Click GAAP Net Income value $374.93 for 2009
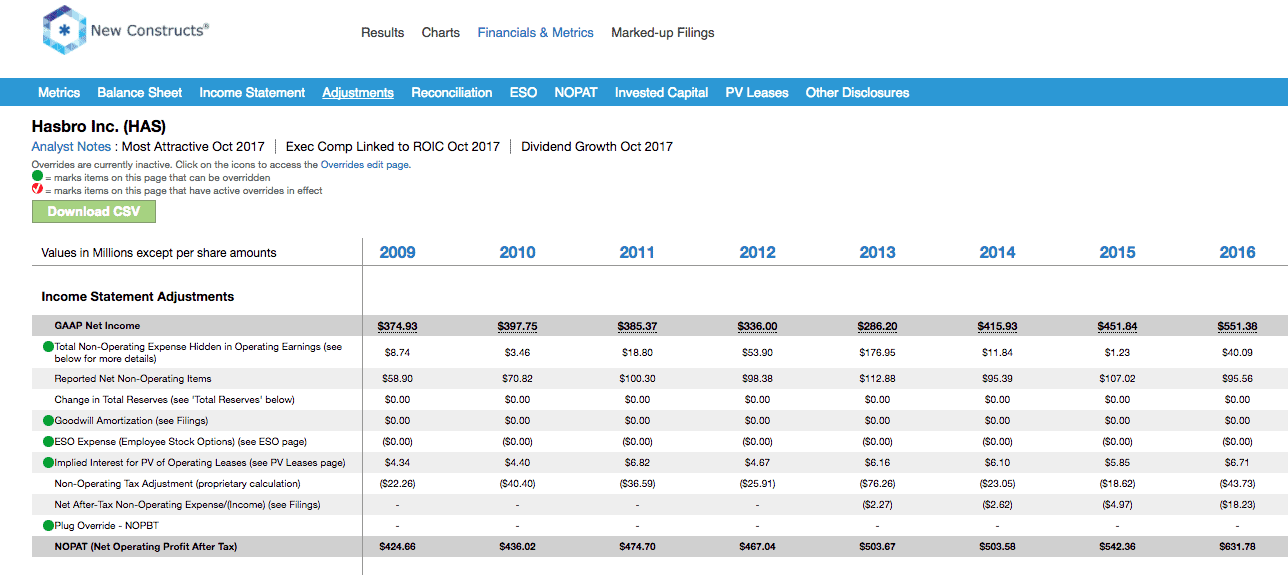Viewport: 1288px width, 575px height. pyautogui.click(x=398, y=326)
